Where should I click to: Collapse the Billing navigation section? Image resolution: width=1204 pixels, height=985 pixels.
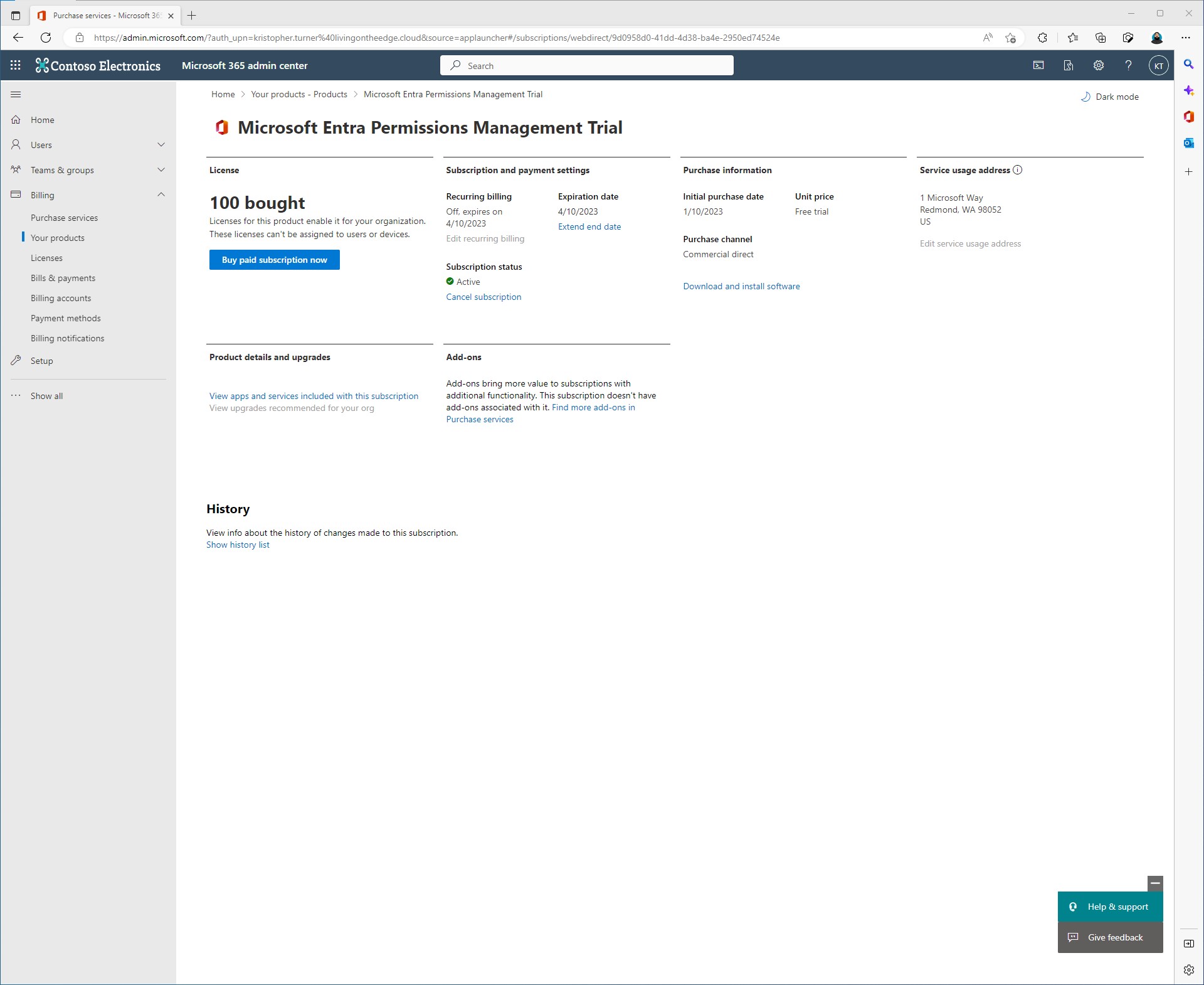pyautogui.click(x=161, y=195)
